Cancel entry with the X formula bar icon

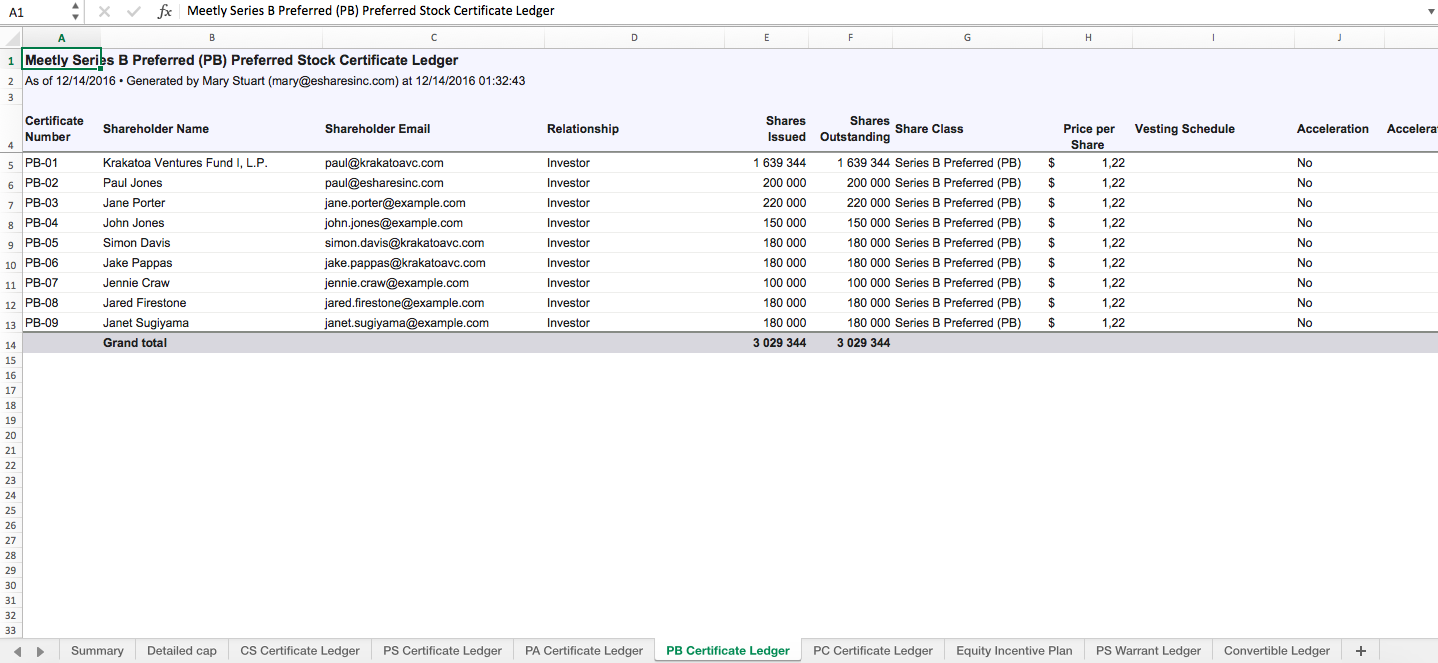[x=104, y=12]
